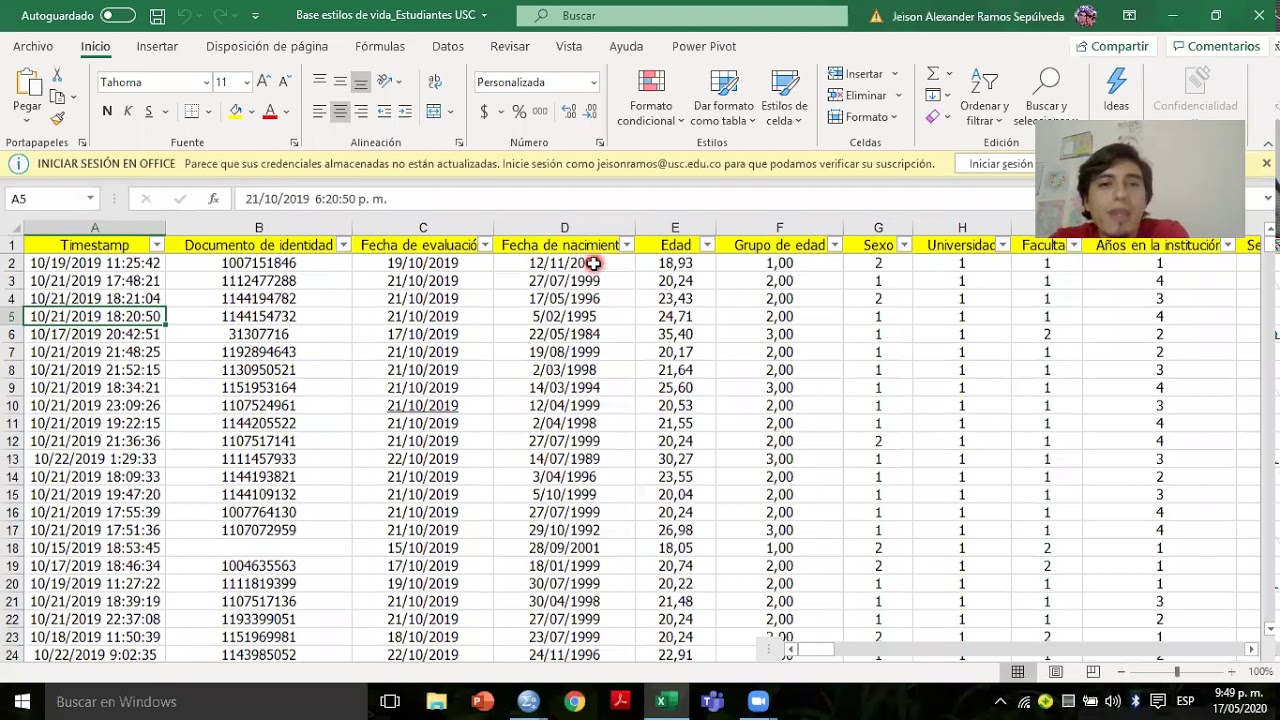Align text to the left

click(x=319, y=111)
